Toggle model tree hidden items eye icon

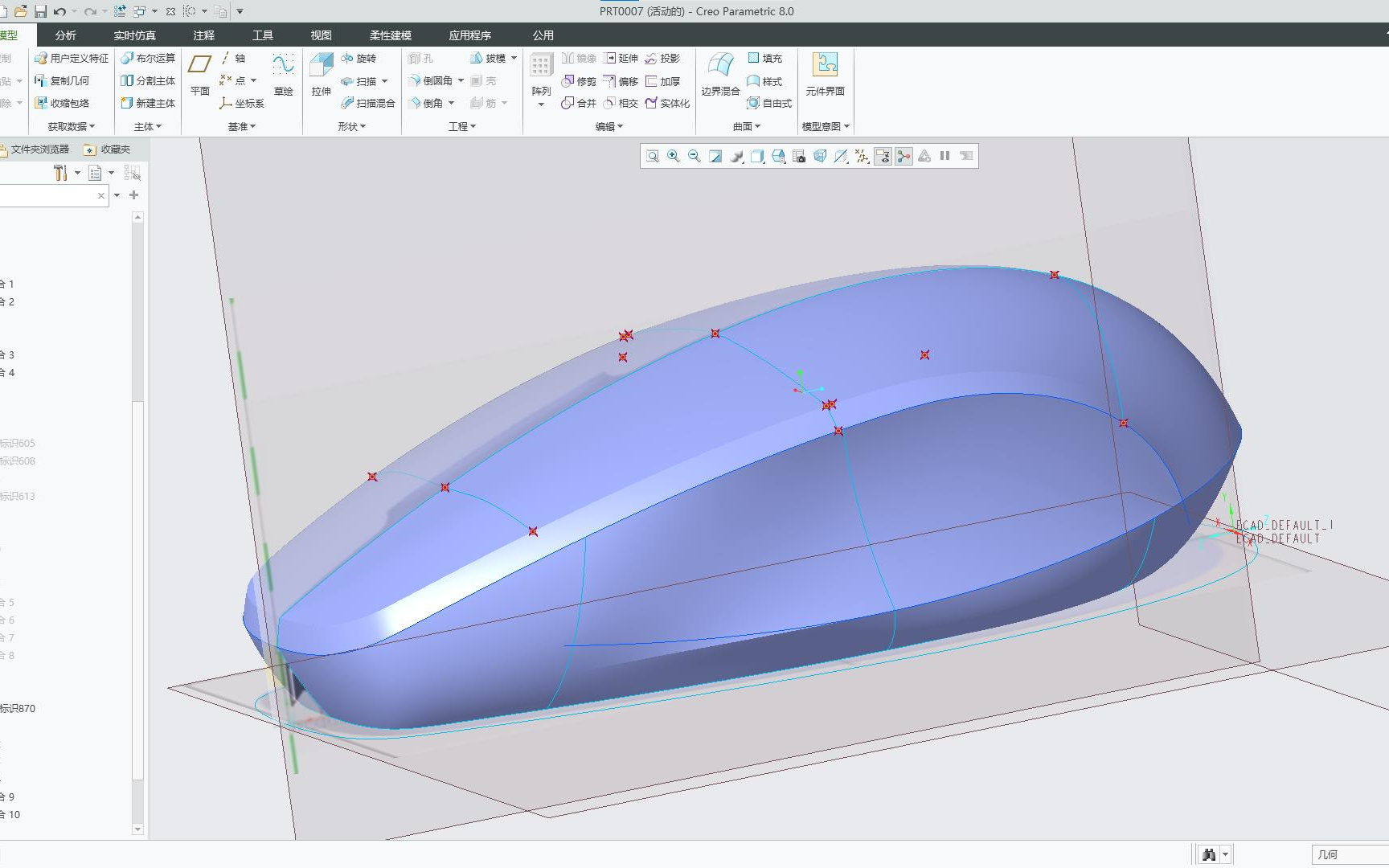pos(133,173)
